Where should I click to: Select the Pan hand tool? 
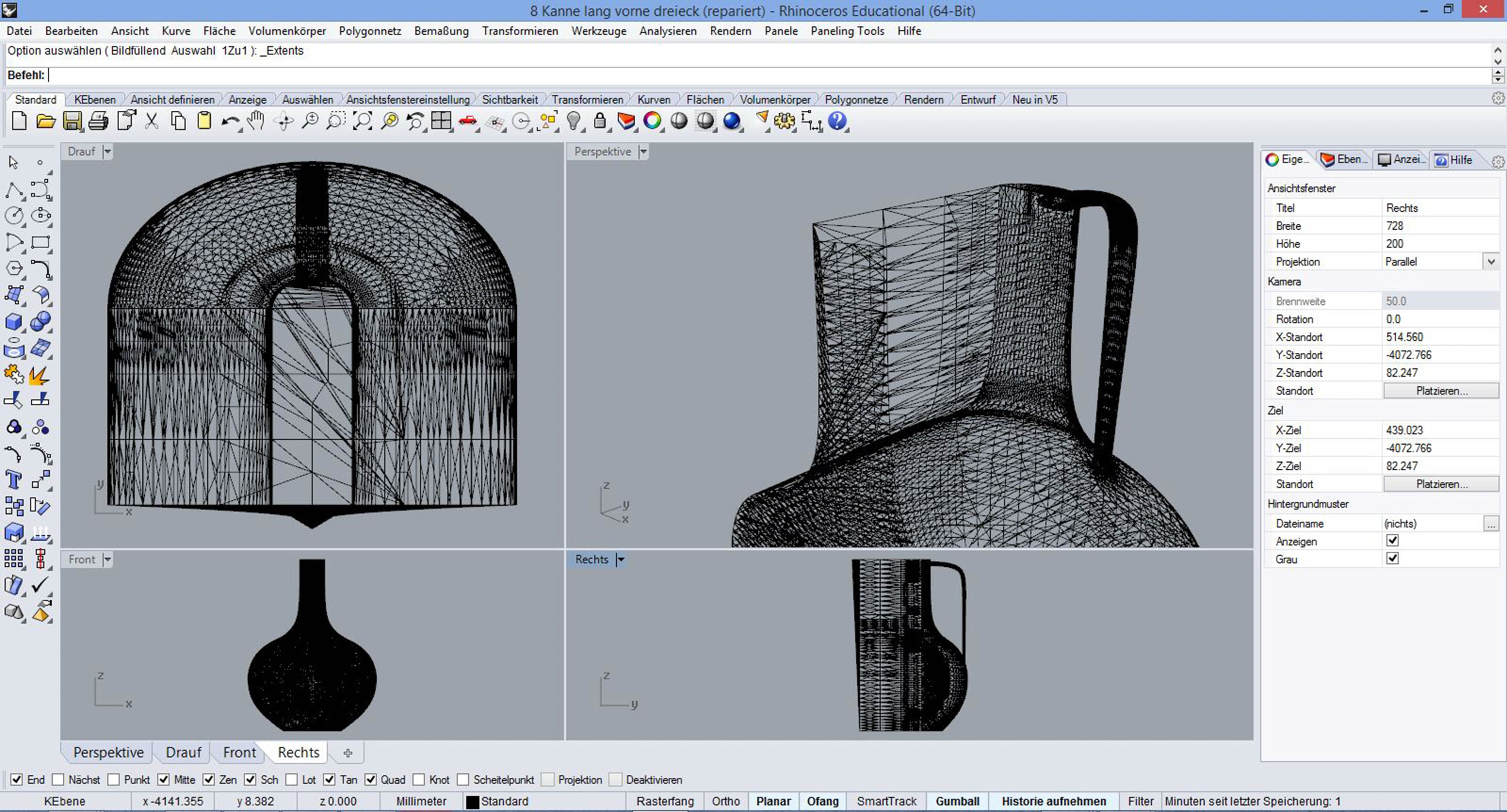click(x=256, y=121)
